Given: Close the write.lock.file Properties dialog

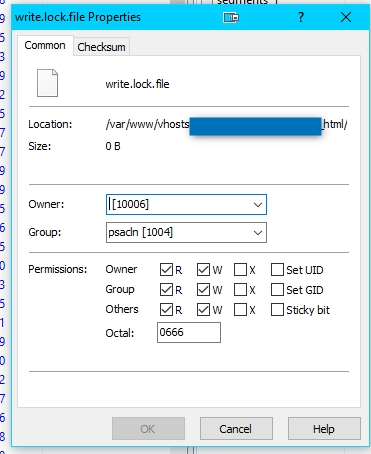Looking at the screenshot, I should [346, 17].
